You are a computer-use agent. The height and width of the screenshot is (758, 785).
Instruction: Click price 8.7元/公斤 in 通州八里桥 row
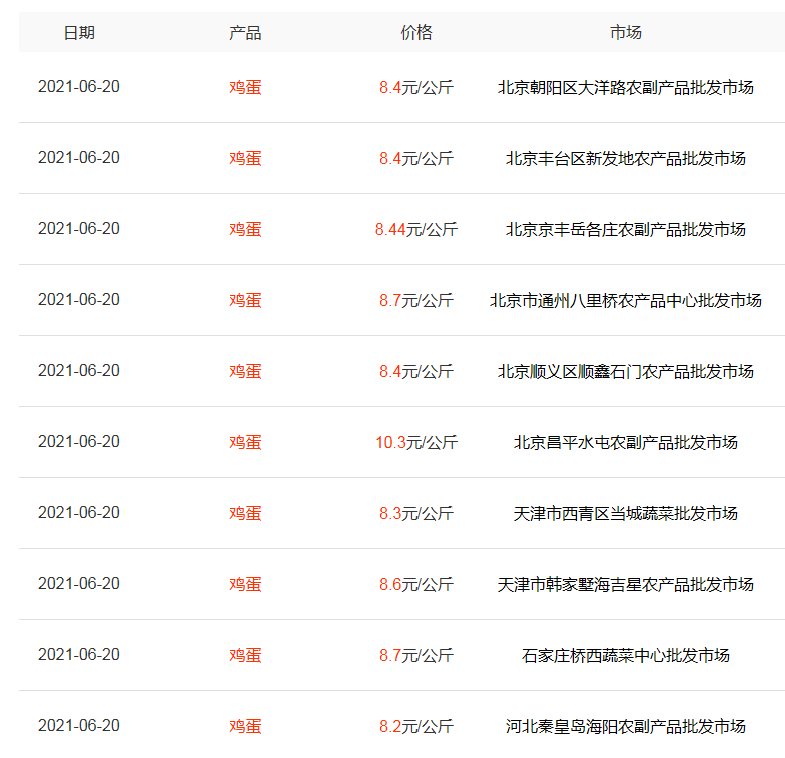click(x=416, y=300)
